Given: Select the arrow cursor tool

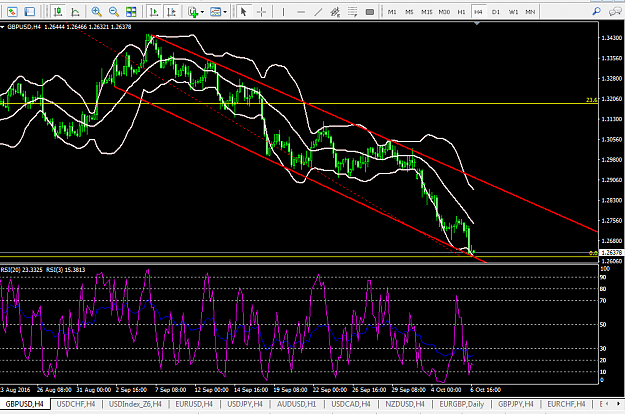Looking at the screenshot, I should pos(244,12).
